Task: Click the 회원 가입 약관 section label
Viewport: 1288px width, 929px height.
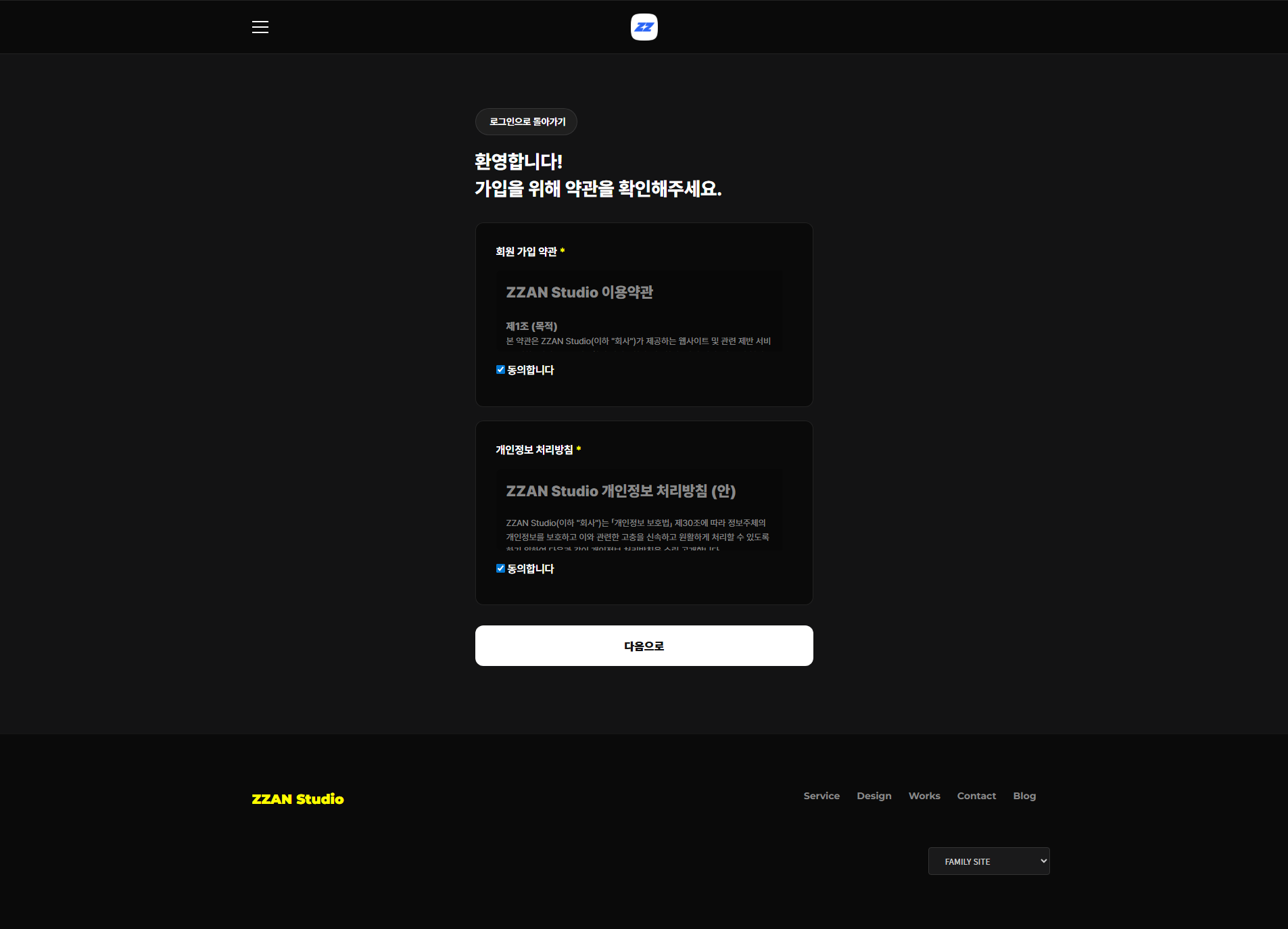Action: point(526,252)
